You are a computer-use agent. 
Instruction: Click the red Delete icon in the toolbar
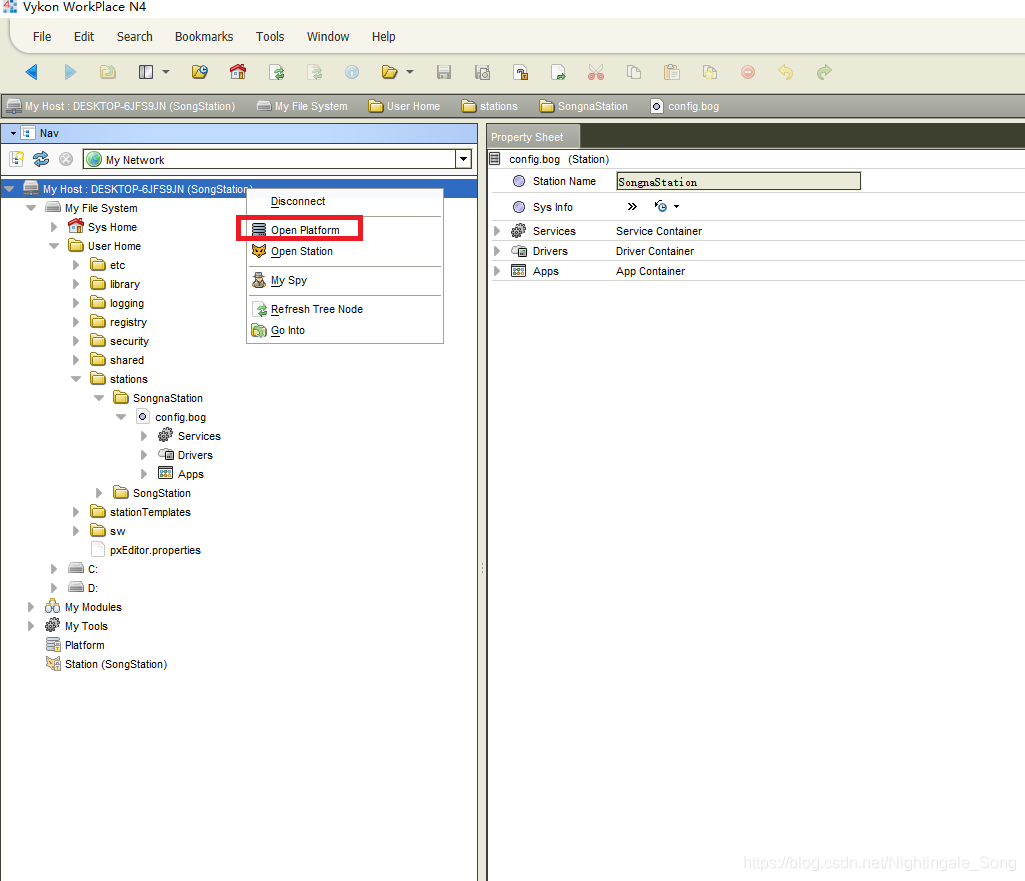(x=748, y=72)
